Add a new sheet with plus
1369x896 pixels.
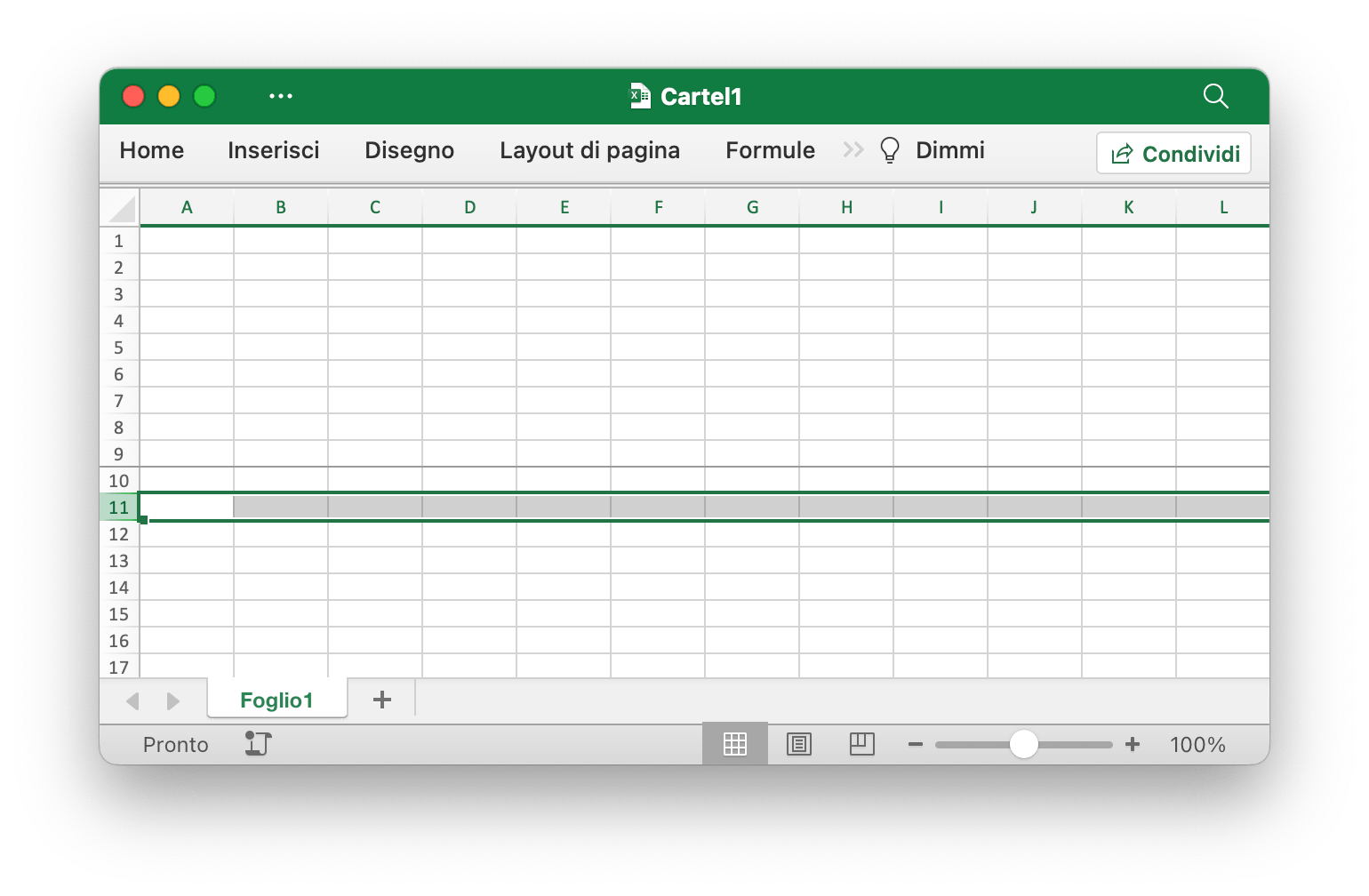pos(382,700)
